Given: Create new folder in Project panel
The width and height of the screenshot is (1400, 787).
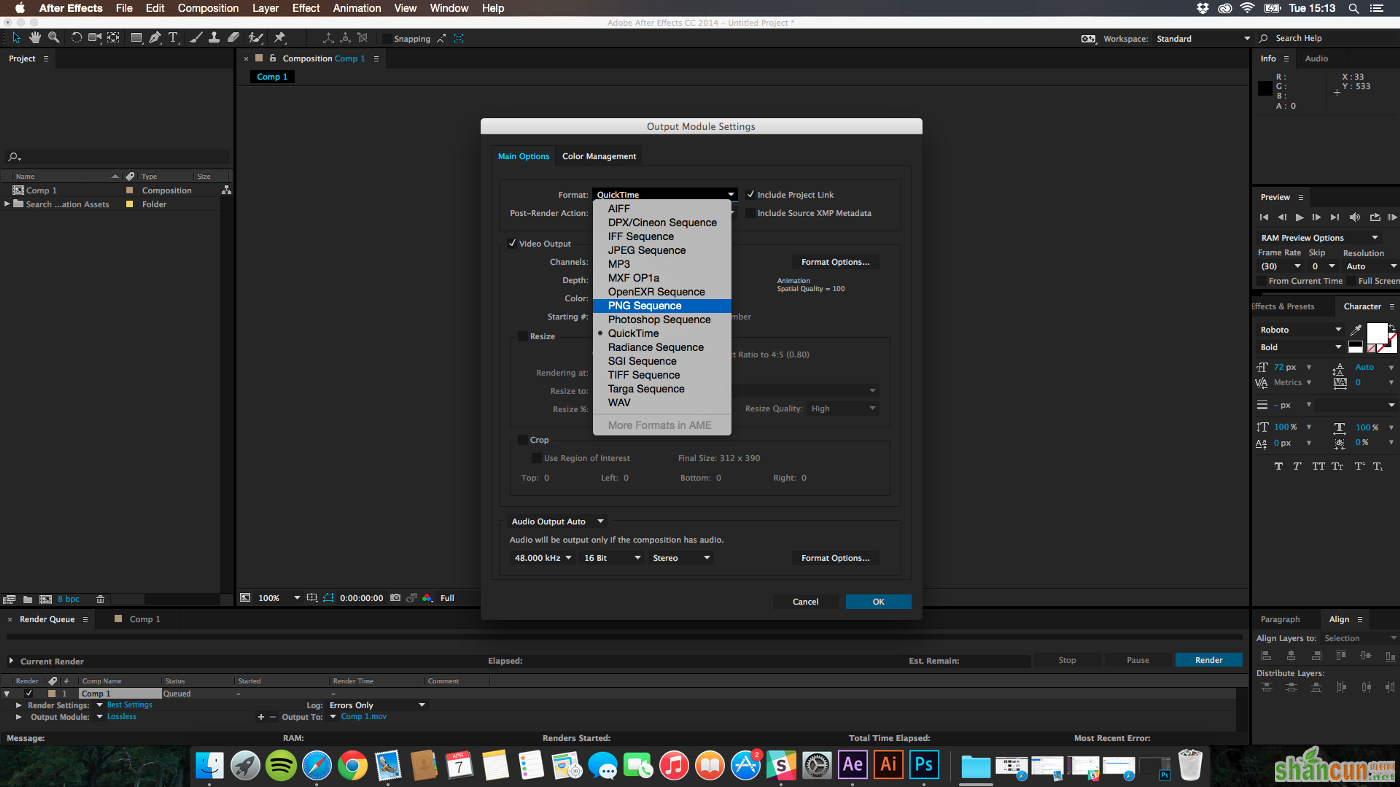Looking at the screenshot, I should (x=28, y=599).
